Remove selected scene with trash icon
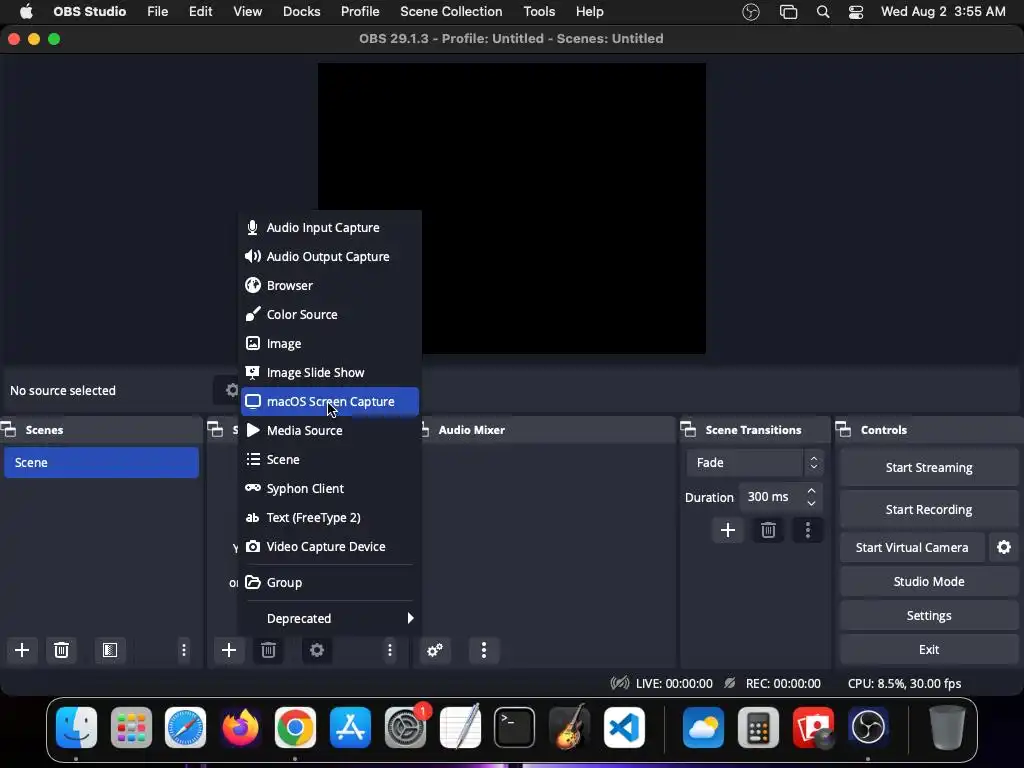Image resolution: width=1024 pixels, height=768 pixels. [61, 650]
